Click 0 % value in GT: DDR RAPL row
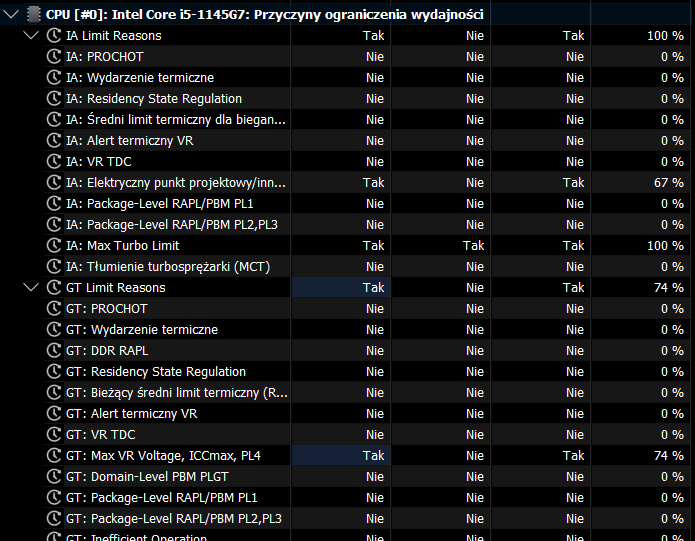The width and height of the screenshot is (695, 541). coord(672,350)
